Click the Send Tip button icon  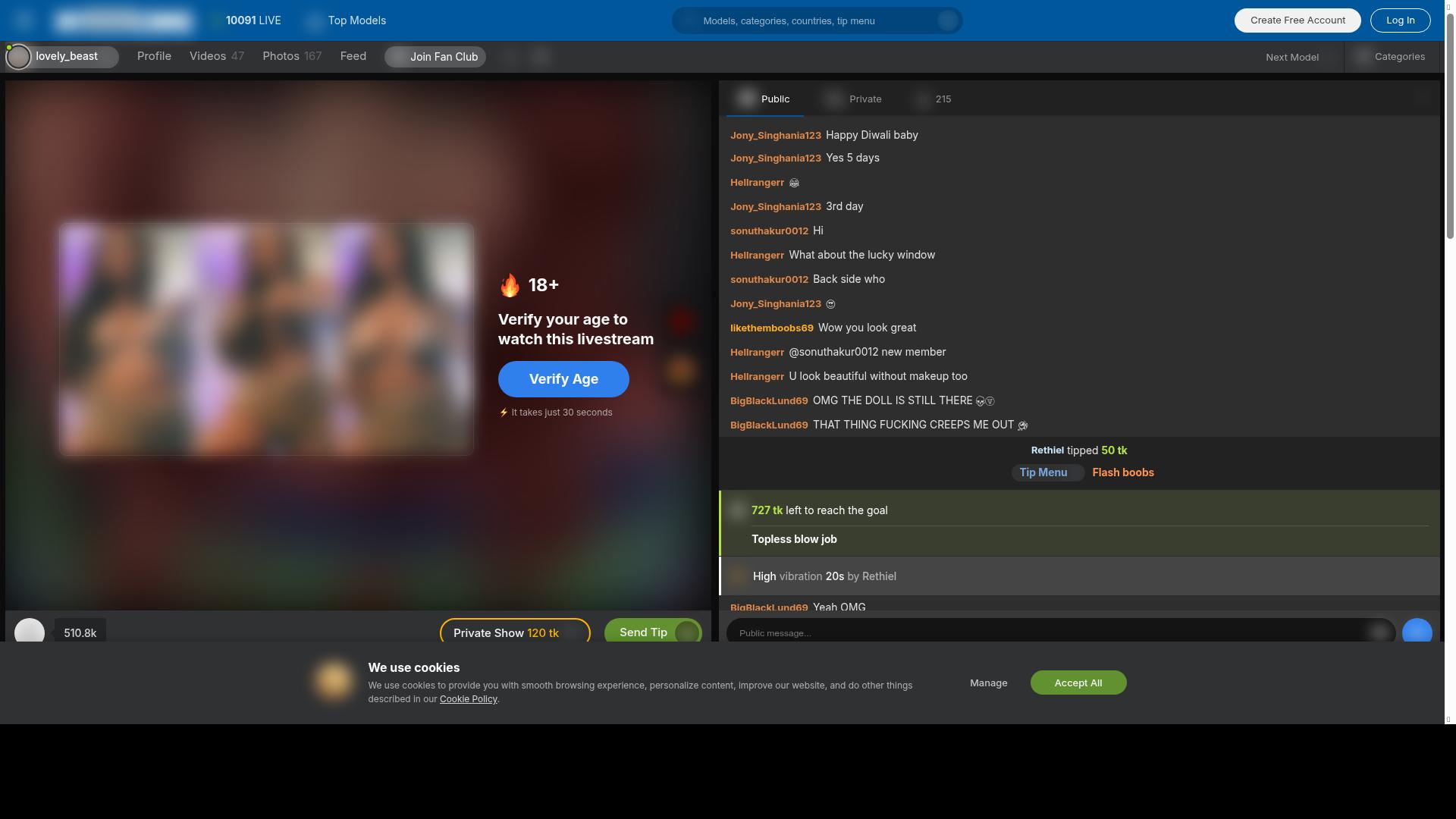(x=686, y=632)
